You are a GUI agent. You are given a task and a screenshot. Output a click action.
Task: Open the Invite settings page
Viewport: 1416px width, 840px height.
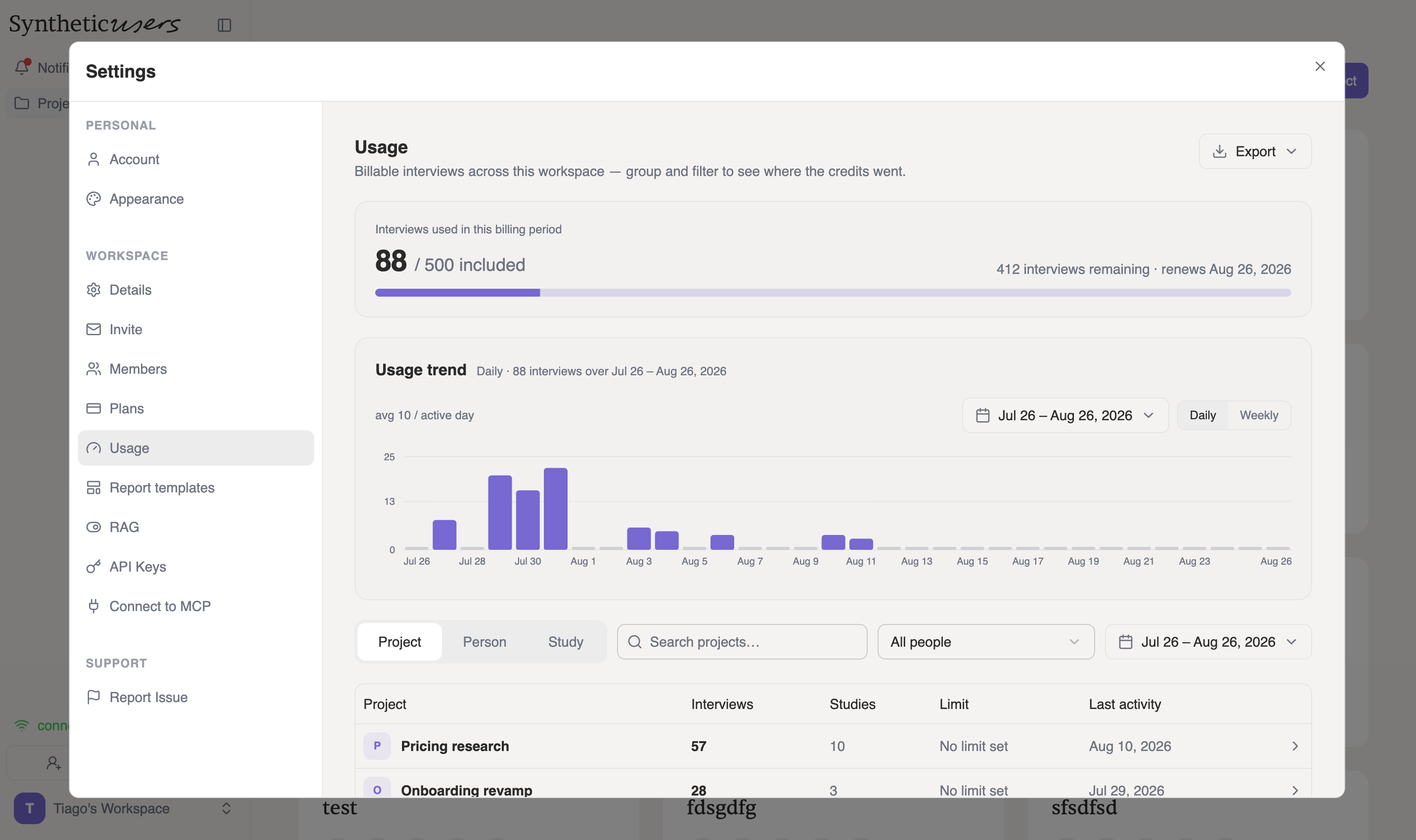[x=195, y=329]
